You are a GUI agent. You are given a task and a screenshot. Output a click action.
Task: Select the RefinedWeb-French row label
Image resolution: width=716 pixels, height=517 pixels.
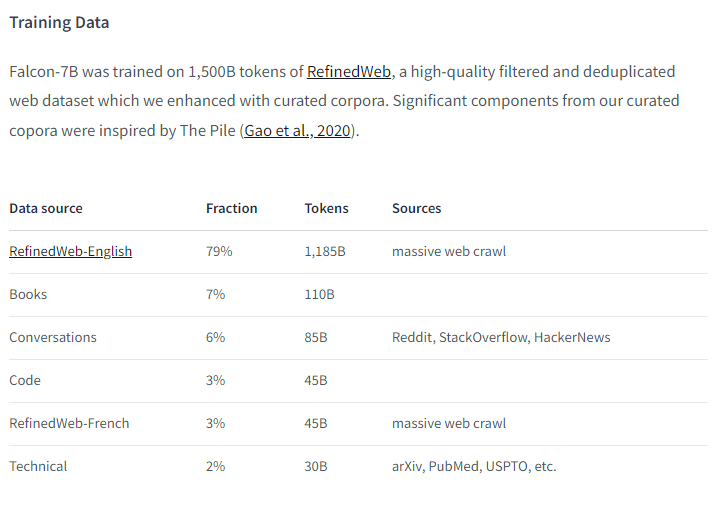[69, 423]
